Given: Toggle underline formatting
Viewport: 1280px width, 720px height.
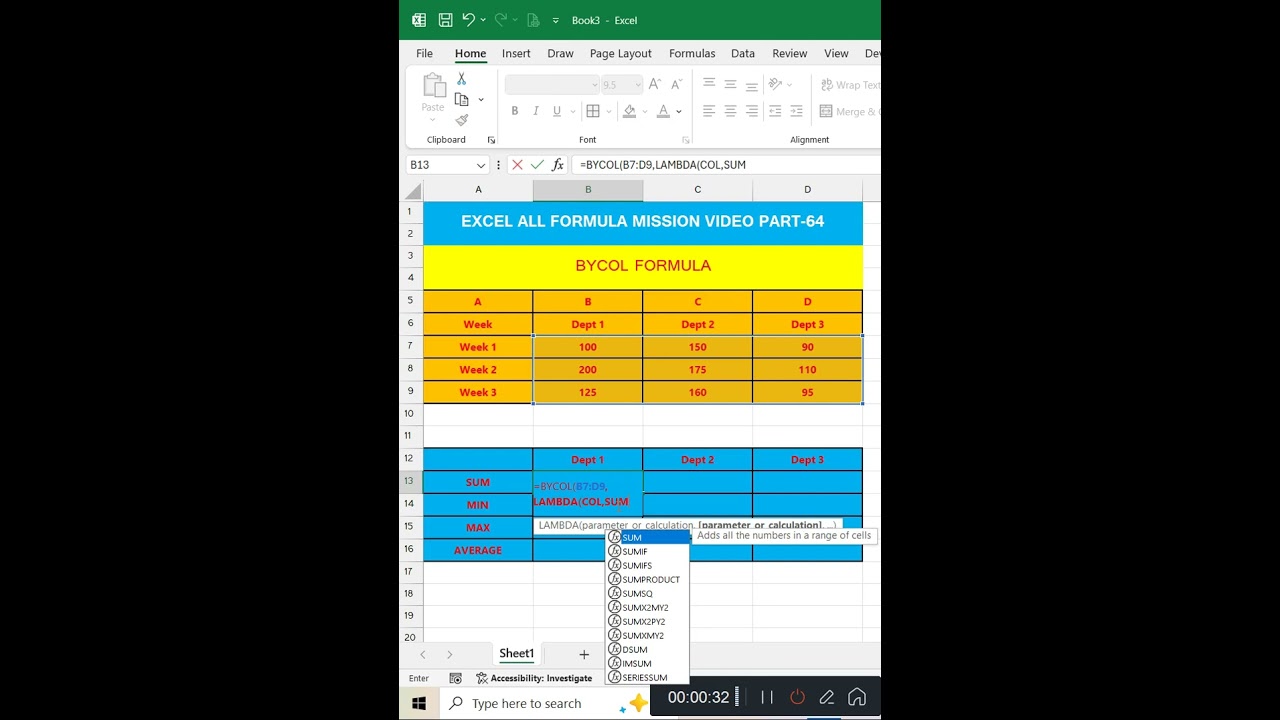Looking at the screenshot, I should point(556,111).
